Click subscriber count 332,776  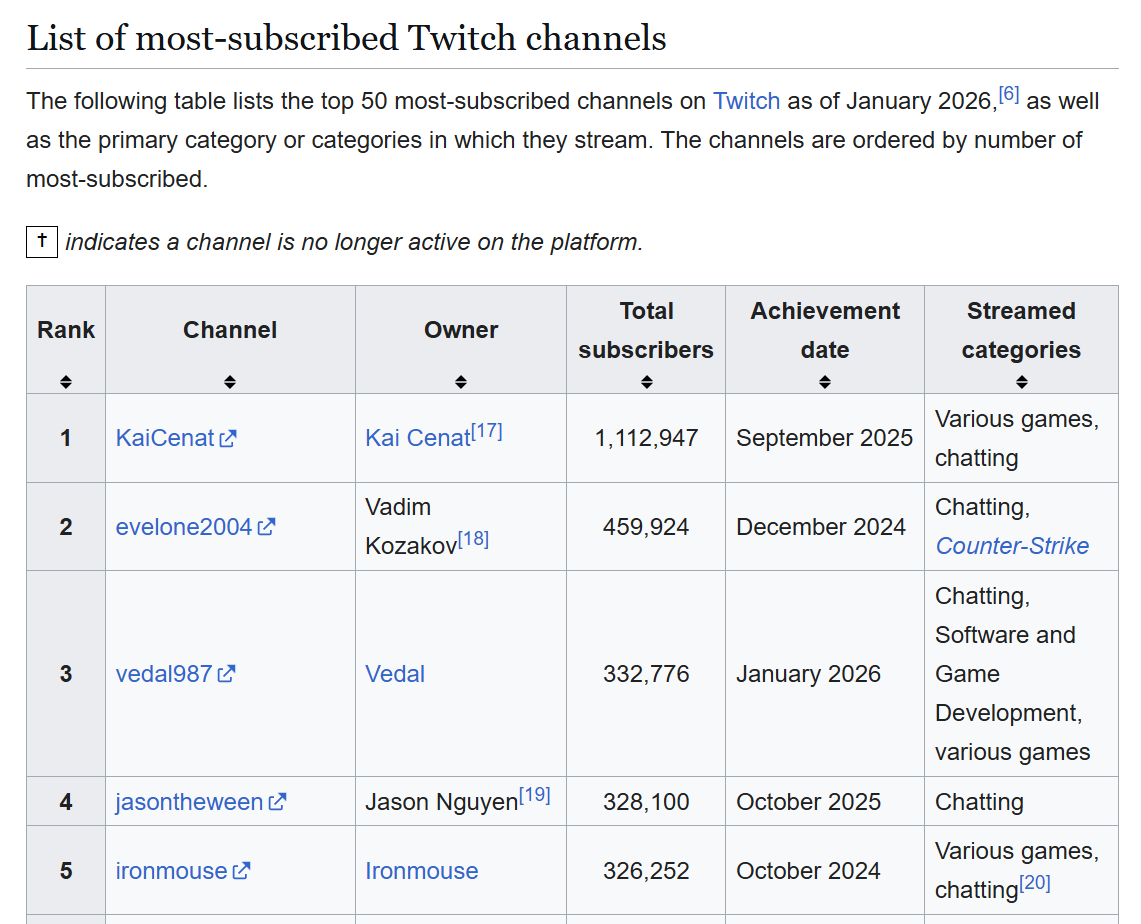[646, 674]
